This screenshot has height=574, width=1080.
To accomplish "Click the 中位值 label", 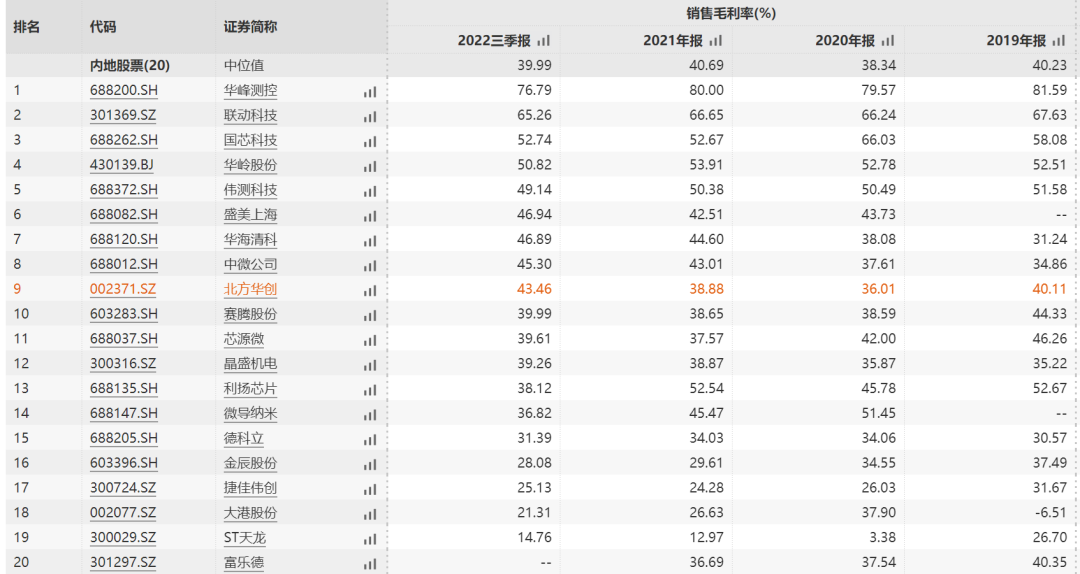I will coord(244,65).
